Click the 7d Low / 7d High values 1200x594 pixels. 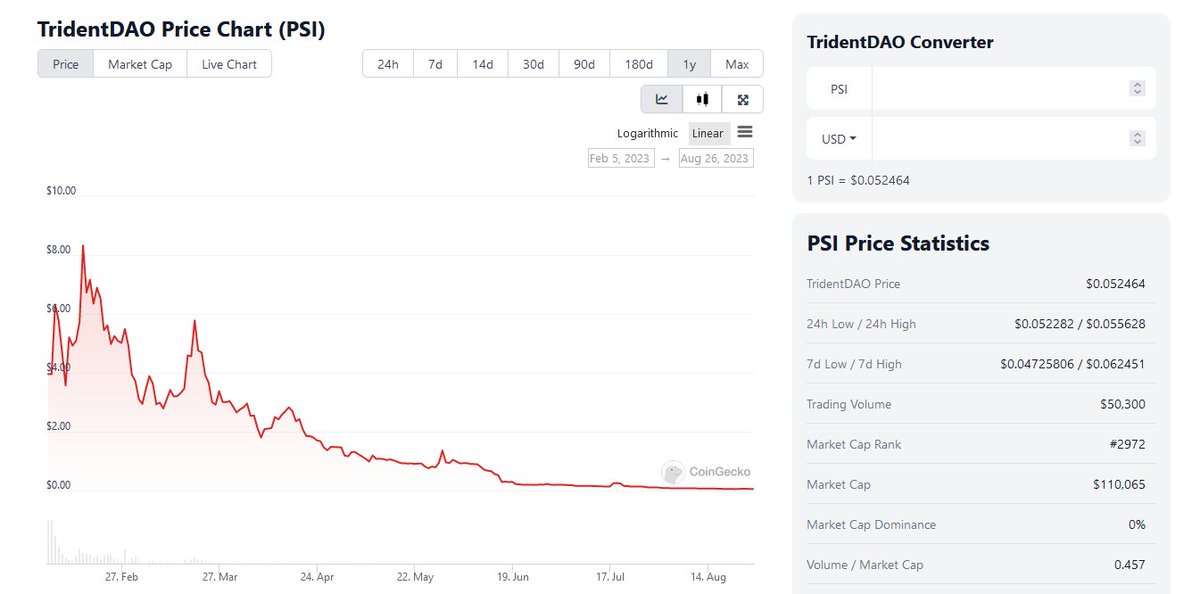coord(1073,364)
